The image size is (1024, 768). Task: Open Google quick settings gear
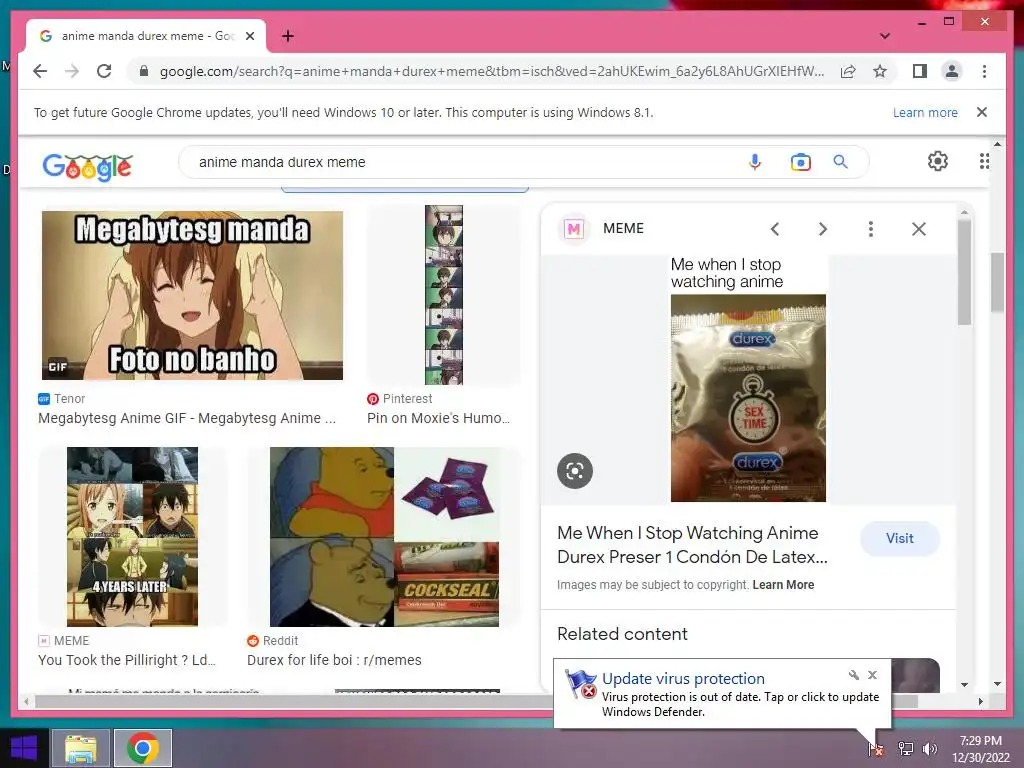point(938,161)
